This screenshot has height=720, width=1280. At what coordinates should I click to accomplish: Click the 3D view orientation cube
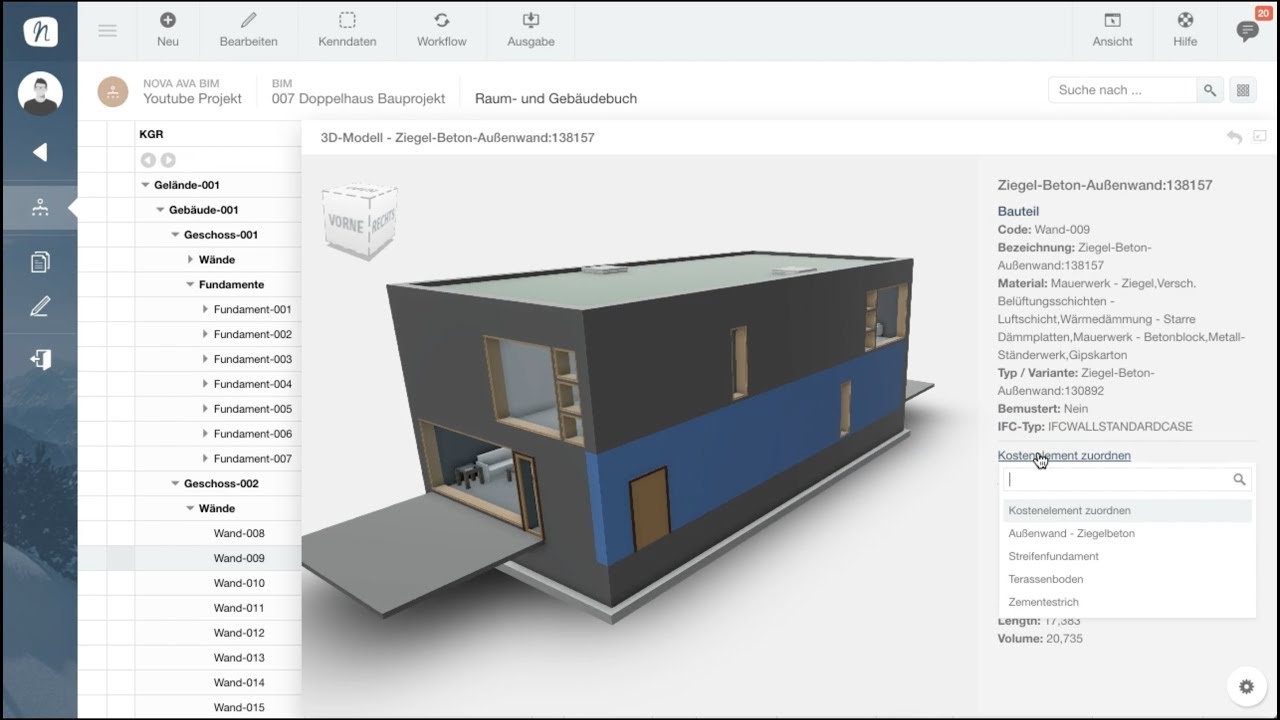tap(359, 221)
